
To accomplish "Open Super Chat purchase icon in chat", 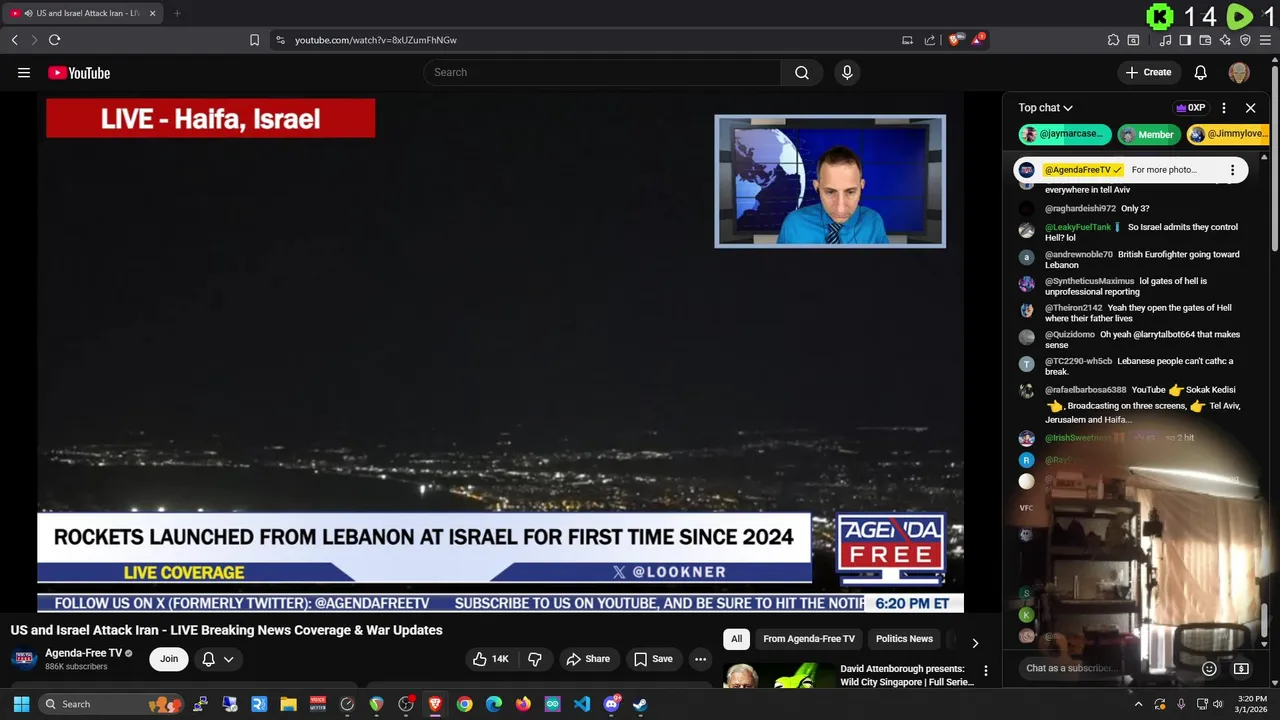I will tap(1241, 668).
